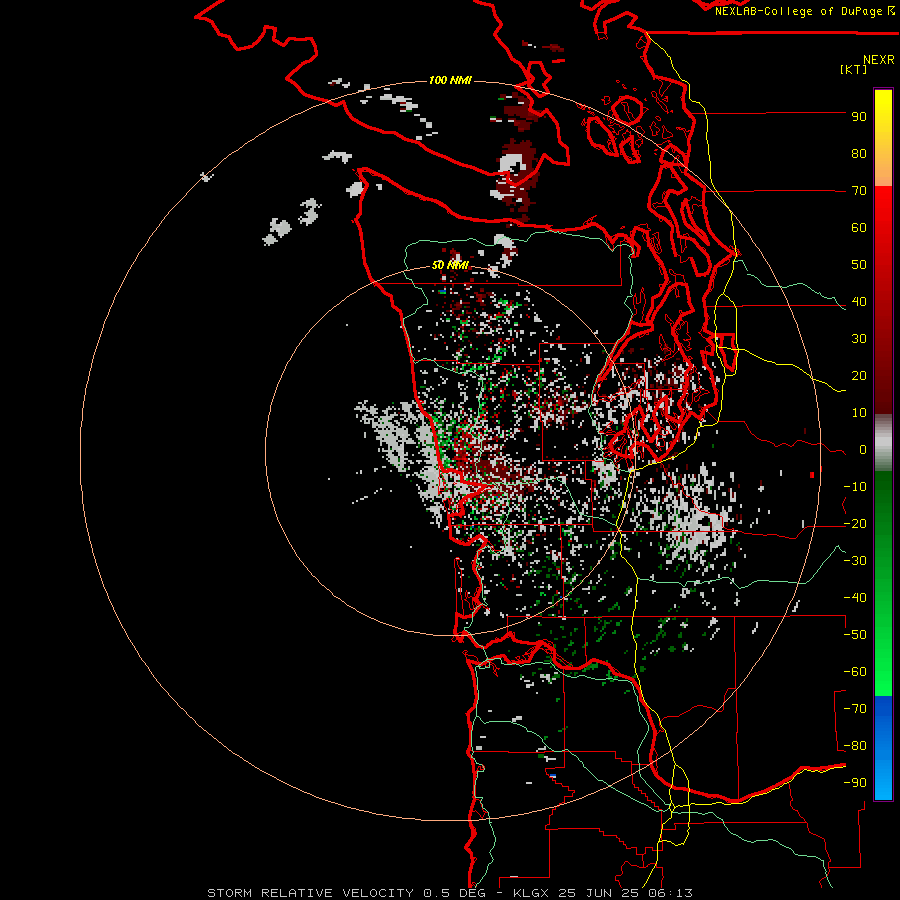The image size is (900, 900).
Task: Click the "06:13" timestamp
Action: [672, 893]
